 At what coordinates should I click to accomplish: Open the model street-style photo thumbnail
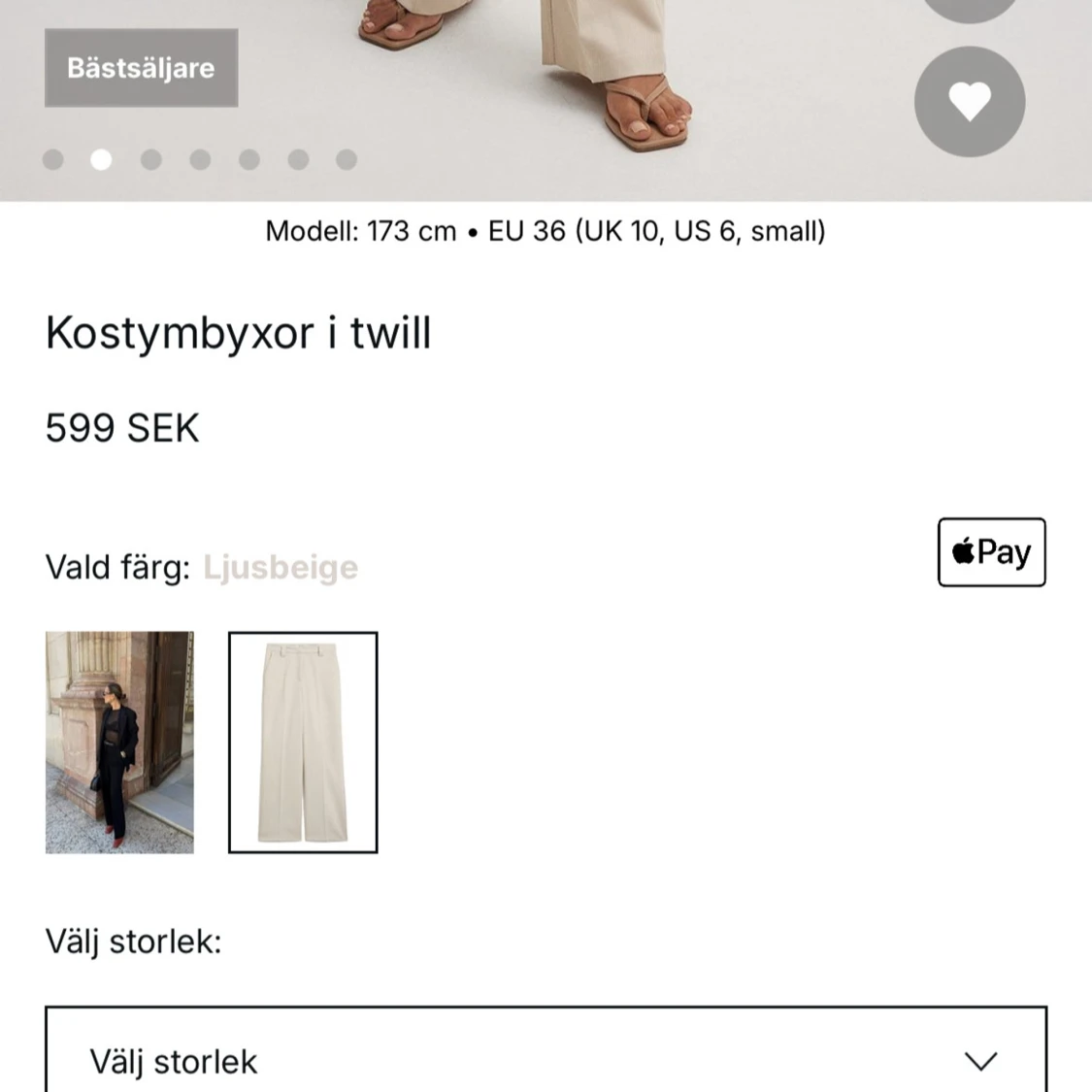[x=118, y=742]
